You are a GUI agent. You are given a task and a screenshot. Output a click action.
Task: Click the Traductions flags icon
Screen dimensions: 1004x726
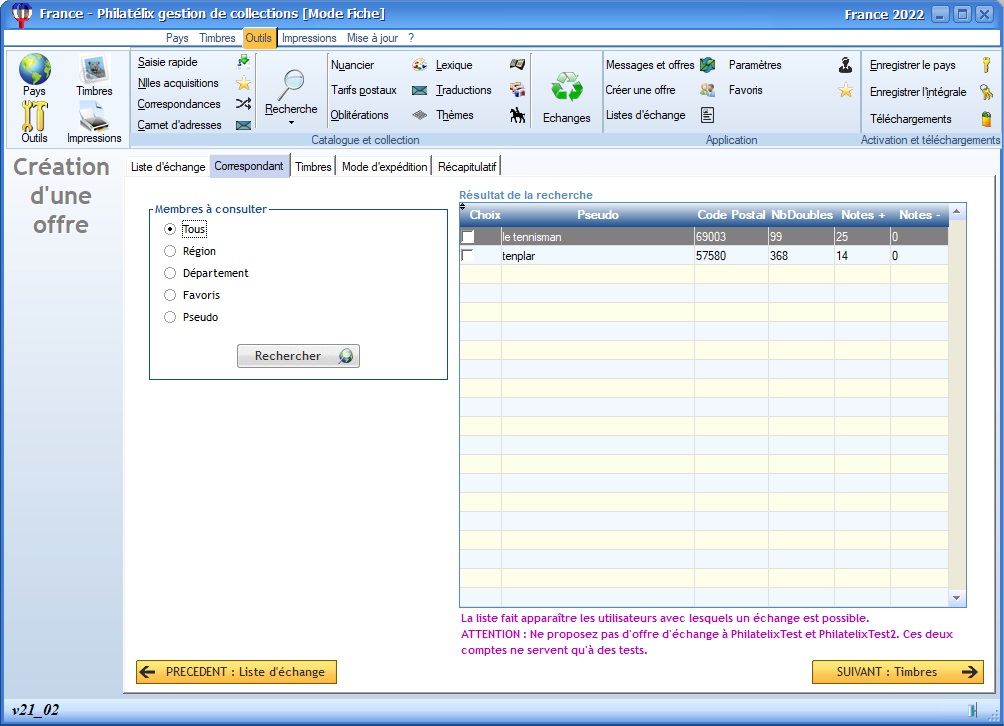point(517,90)
